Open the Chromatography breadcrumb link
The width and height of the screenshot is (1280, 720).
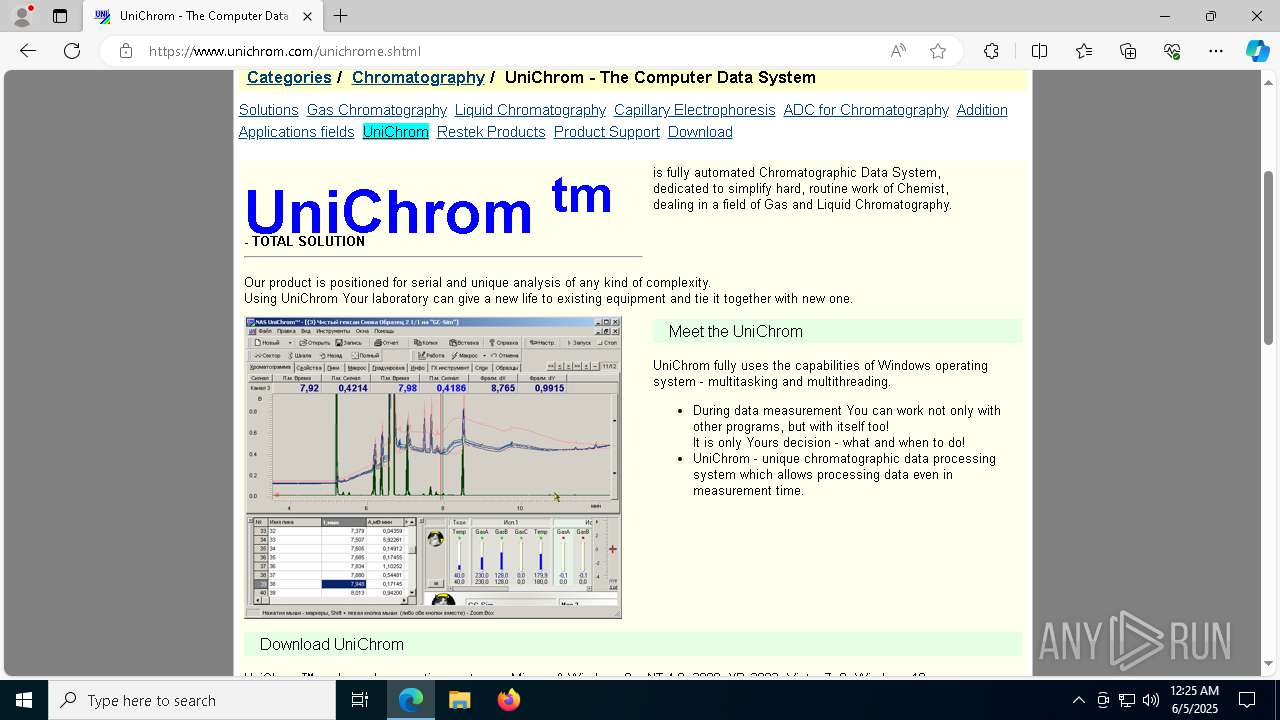tap(418, 77)
